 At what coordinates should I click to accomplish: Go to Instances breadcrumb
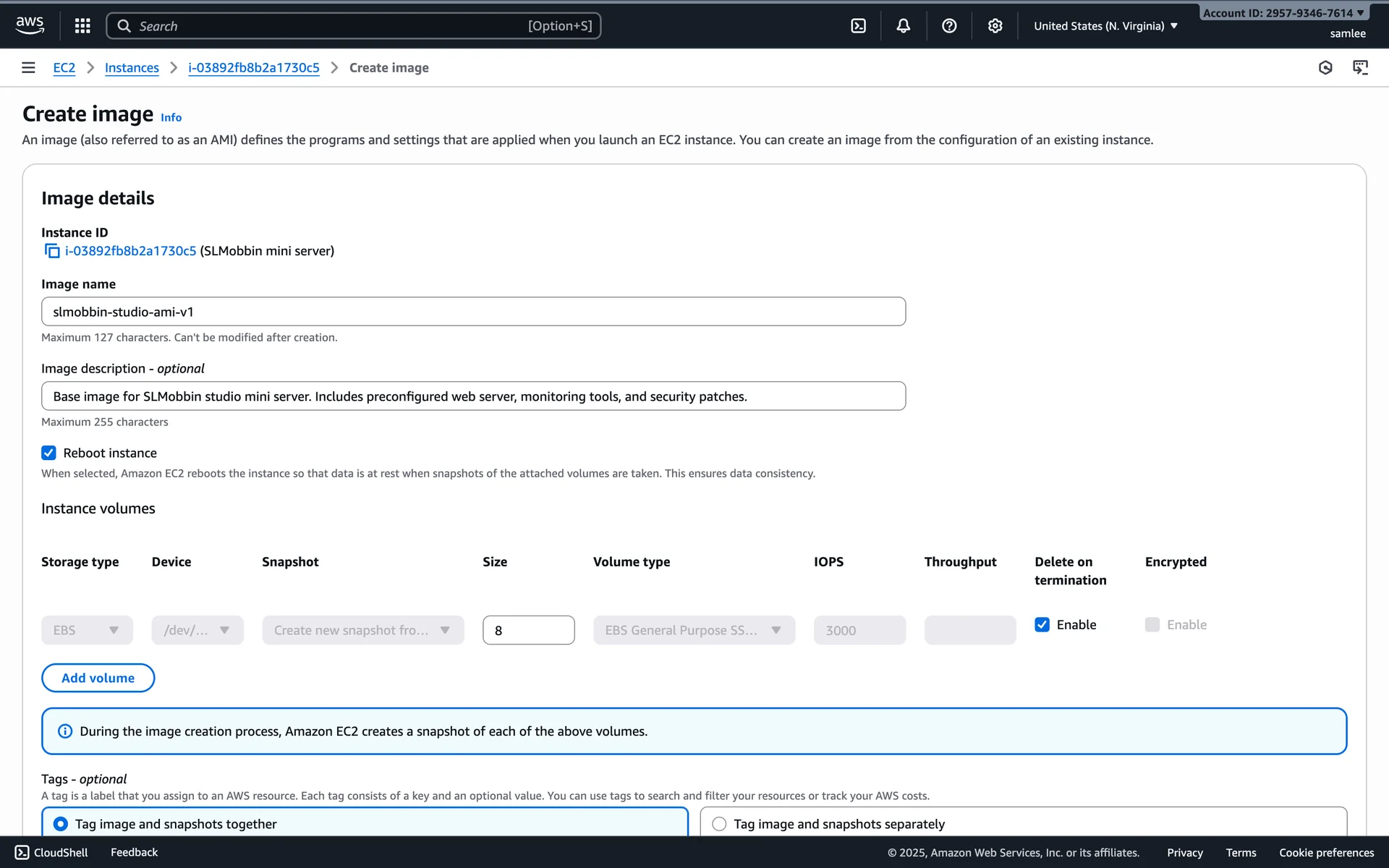[x=132, y=67]
